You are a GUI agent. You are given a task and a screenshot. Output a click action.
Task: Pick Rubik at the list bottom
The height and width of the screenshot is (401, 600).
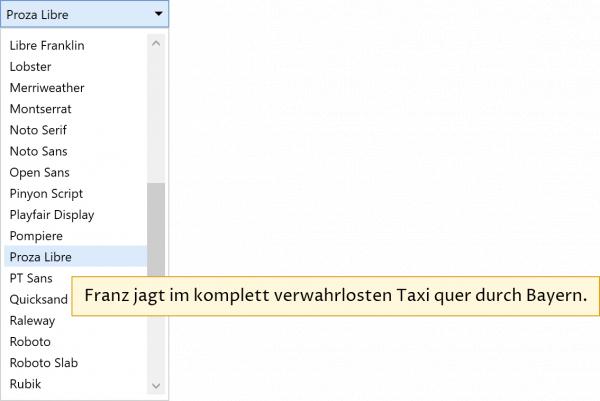25,384
